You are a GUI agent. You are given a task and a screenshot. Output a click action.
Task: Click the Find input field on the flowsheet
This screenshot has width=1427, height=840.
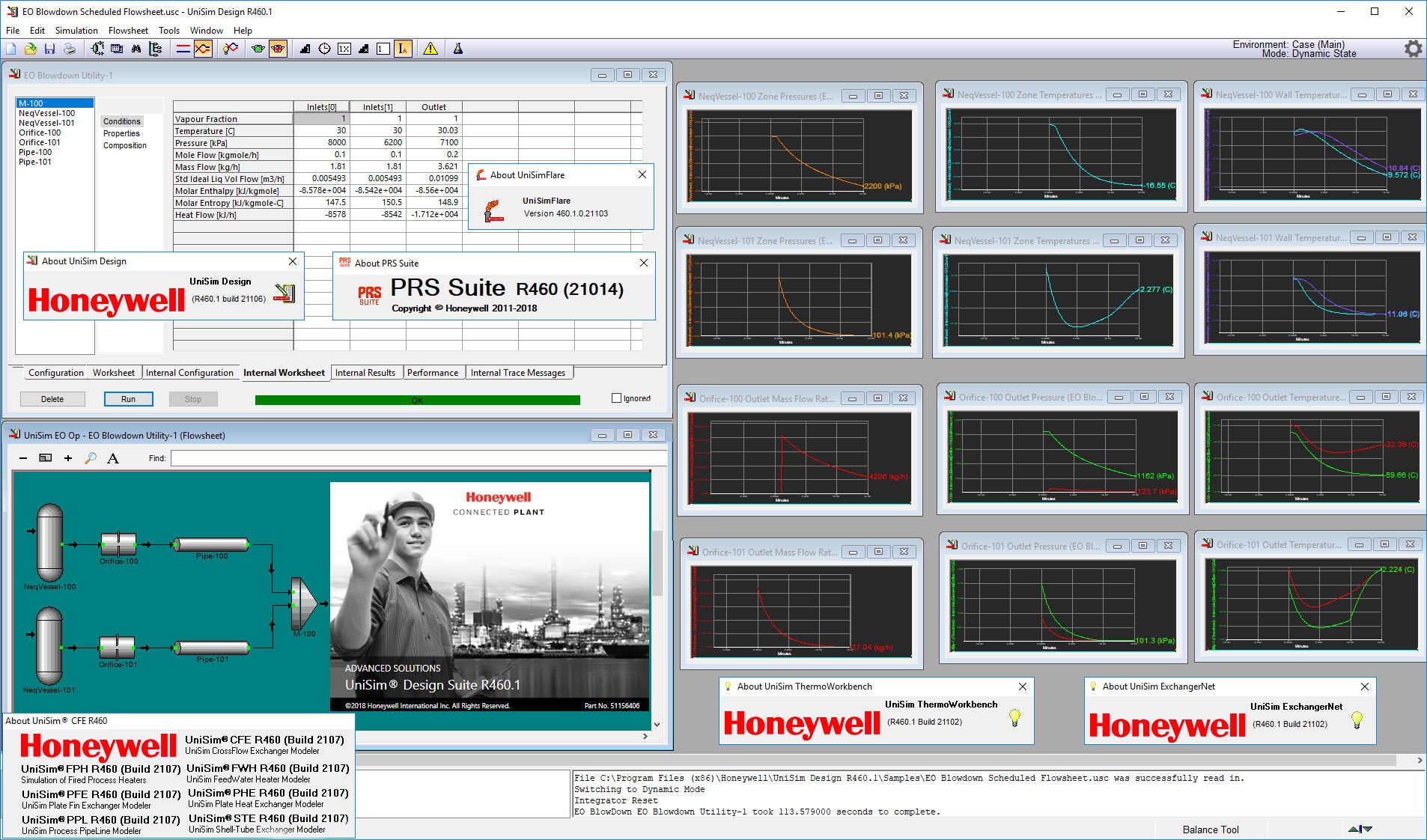(x=418, y=458)
